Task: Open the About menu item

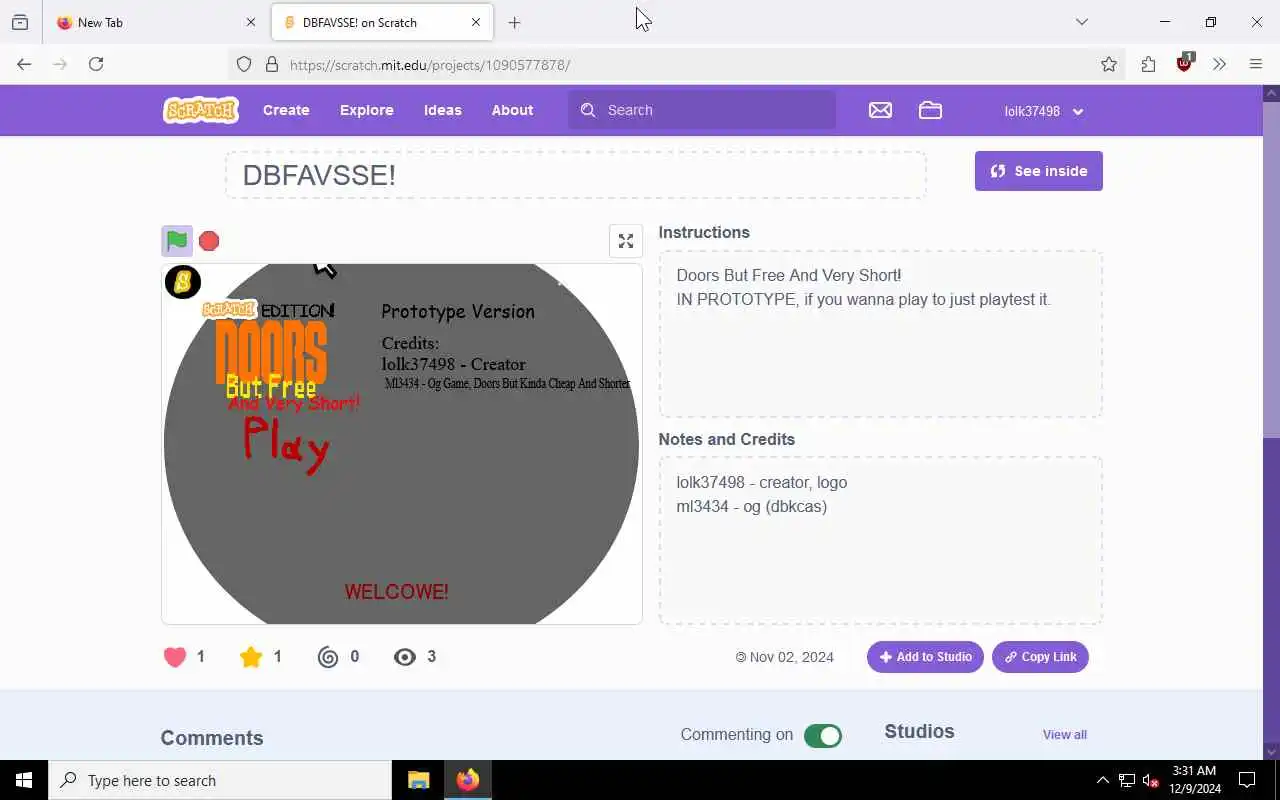Action: click(513, 110)
